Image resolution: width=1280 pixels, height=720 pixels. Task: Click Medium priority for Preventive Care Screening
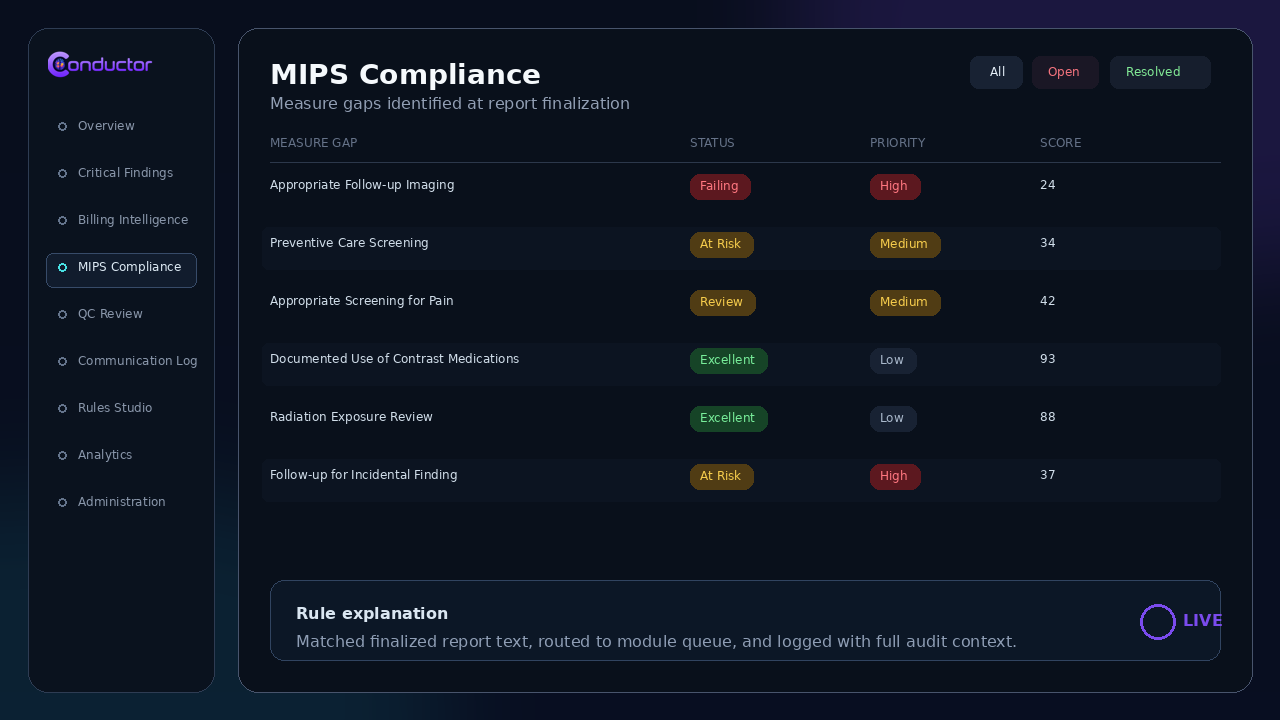(905, 245)
